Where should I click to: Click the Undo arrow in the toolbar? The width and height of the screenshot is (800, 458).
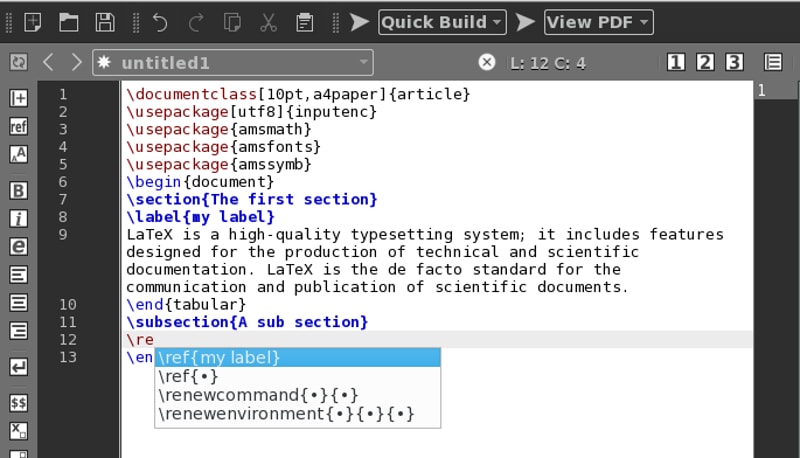pos(160,21)
